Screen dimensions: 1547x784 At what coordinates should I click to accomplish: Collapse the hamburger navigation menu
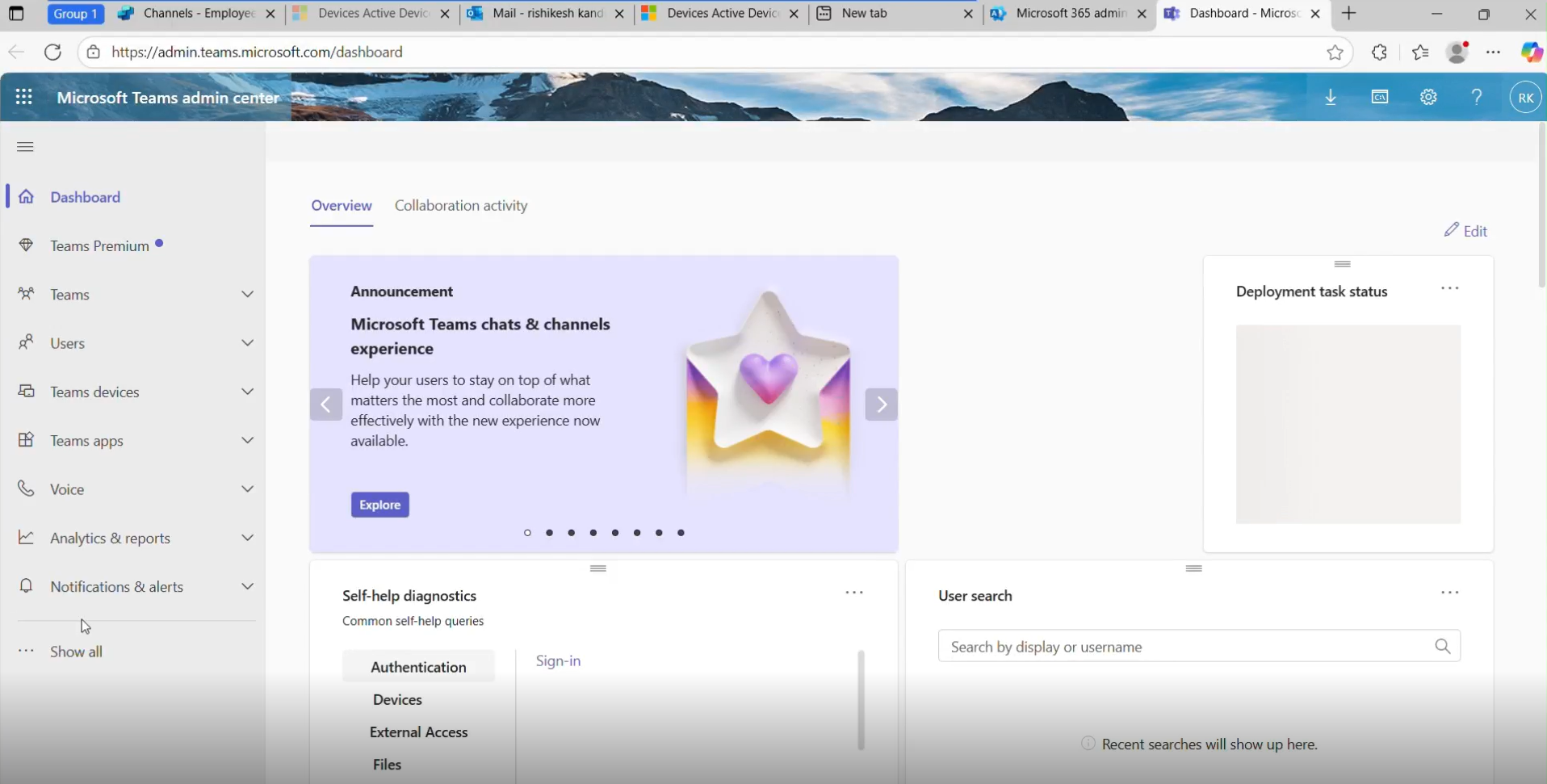coord(25,146)
